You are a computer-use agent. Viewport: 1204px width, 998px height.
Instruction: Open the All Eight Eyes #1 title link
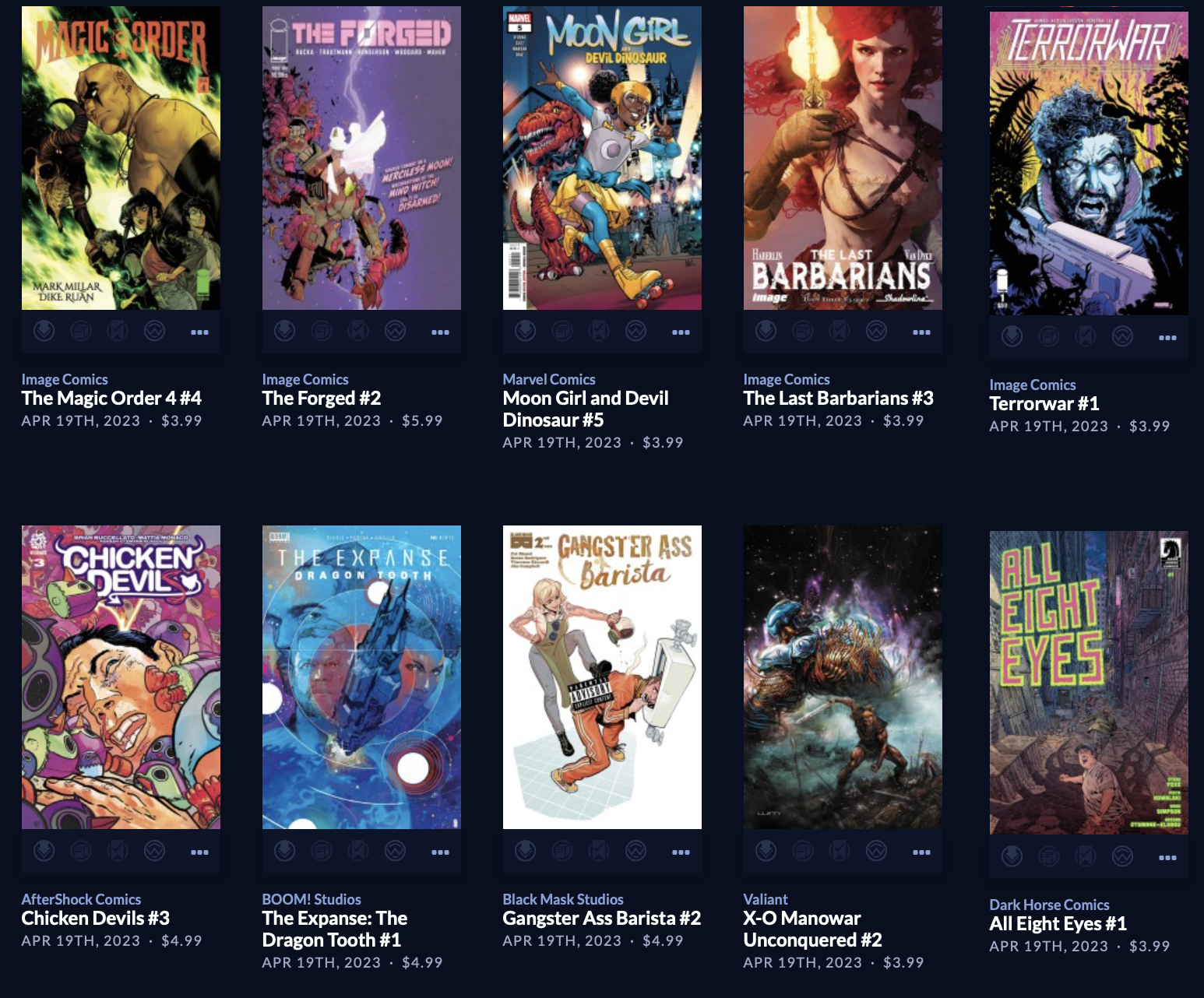coord(1058,924)
